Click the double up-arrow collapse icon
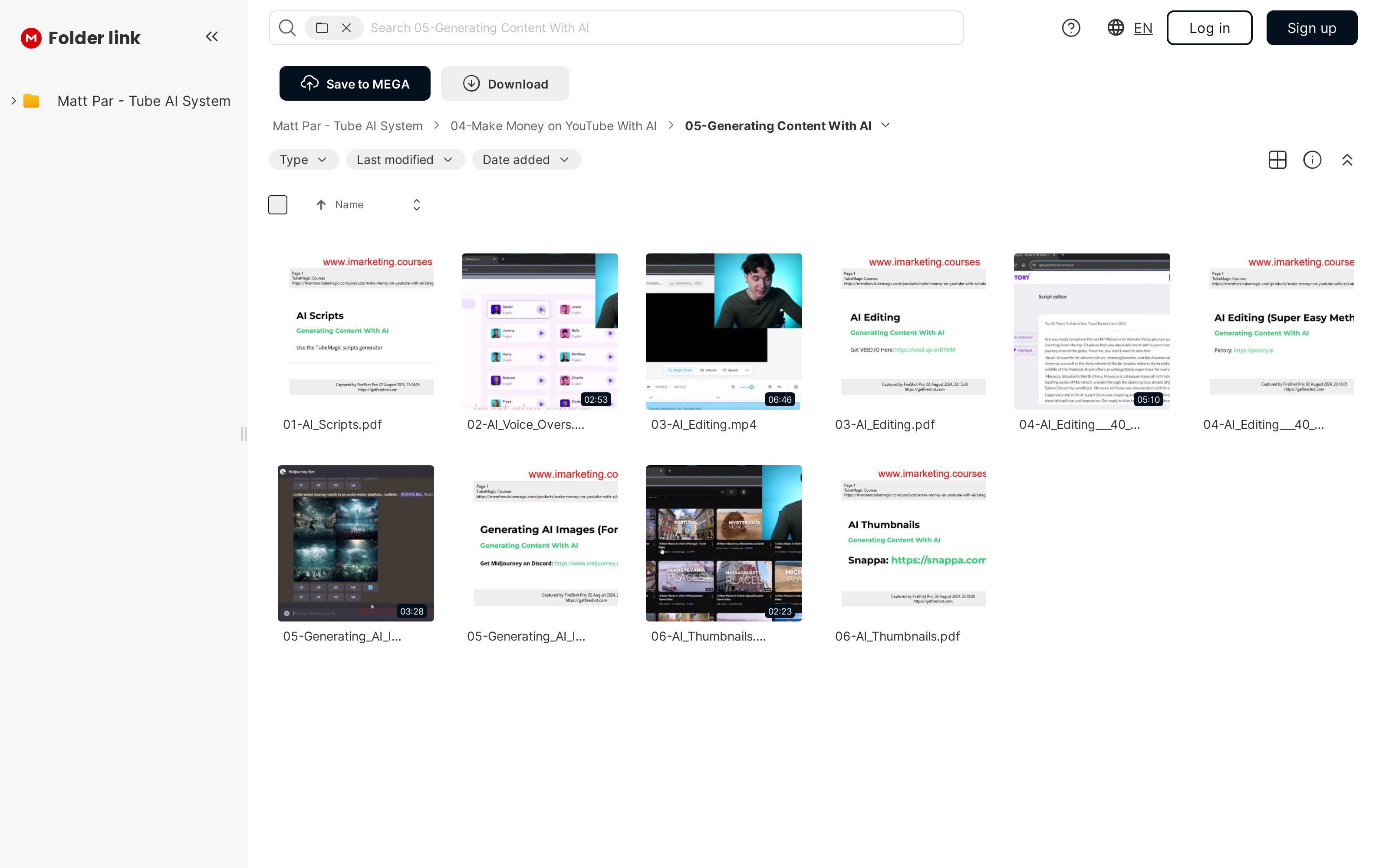 [1347, 160]
